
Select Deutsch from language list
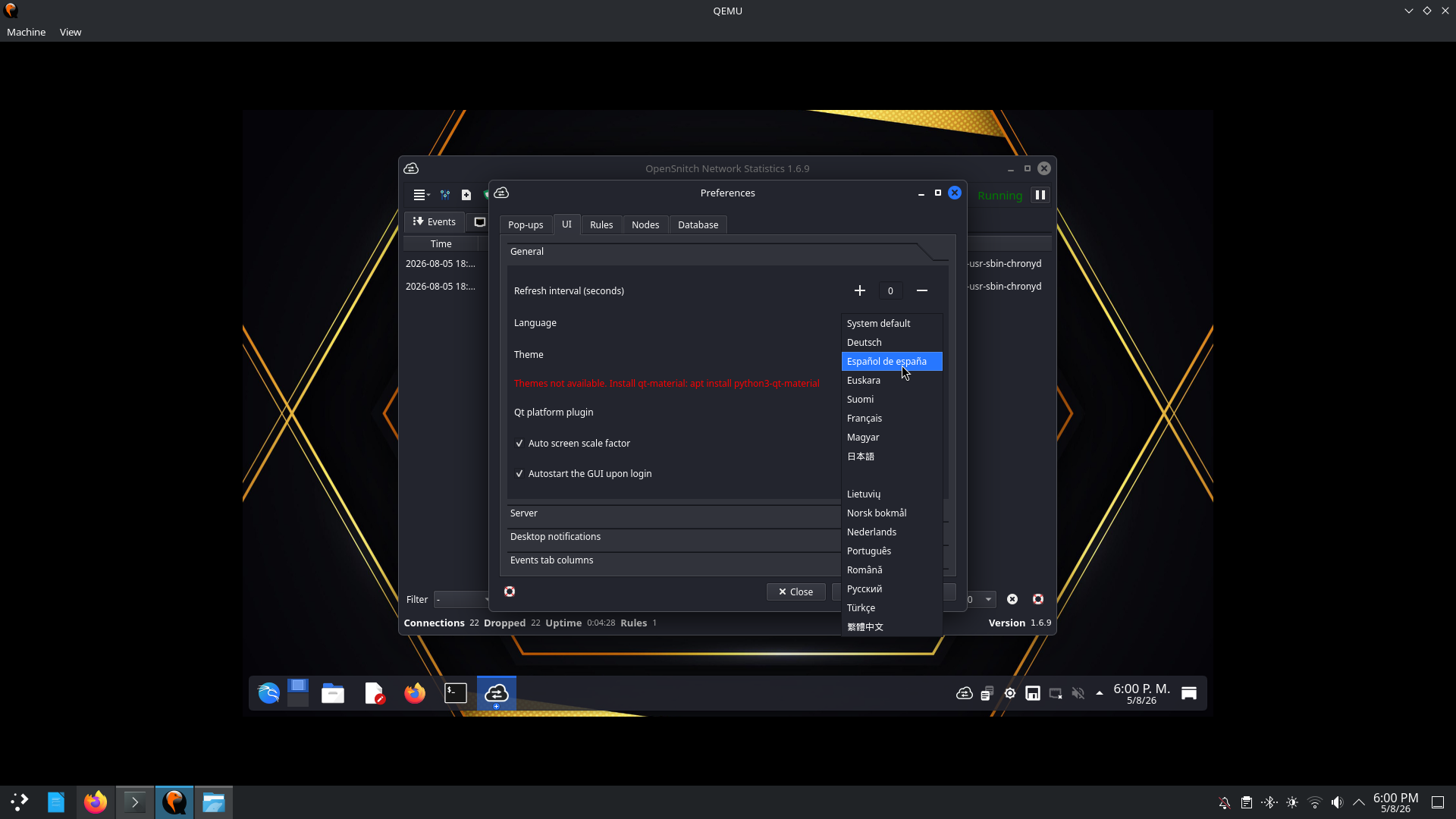coord(892,343)
